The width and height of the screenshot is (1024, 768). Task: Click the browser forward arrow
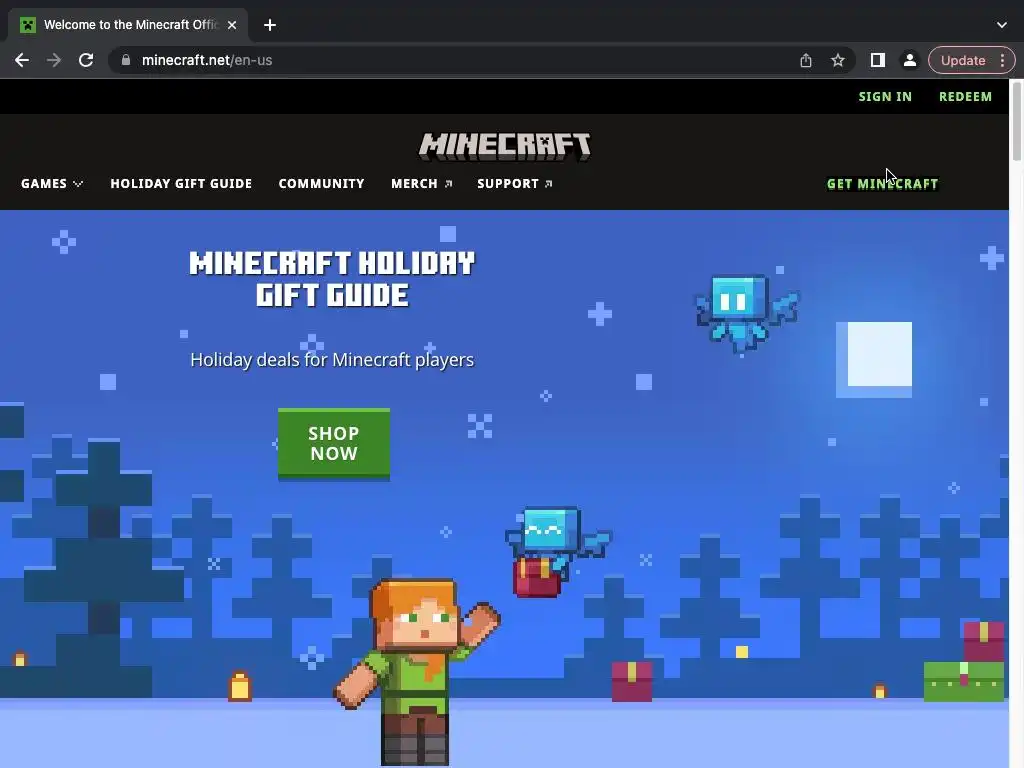54,60
